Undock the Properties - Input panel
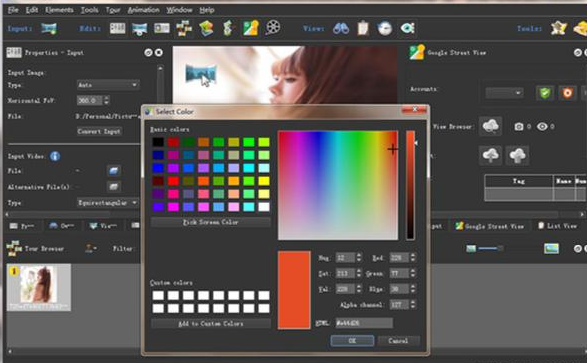The height and width of the screenshot is (363, 587). pos(148,53)
